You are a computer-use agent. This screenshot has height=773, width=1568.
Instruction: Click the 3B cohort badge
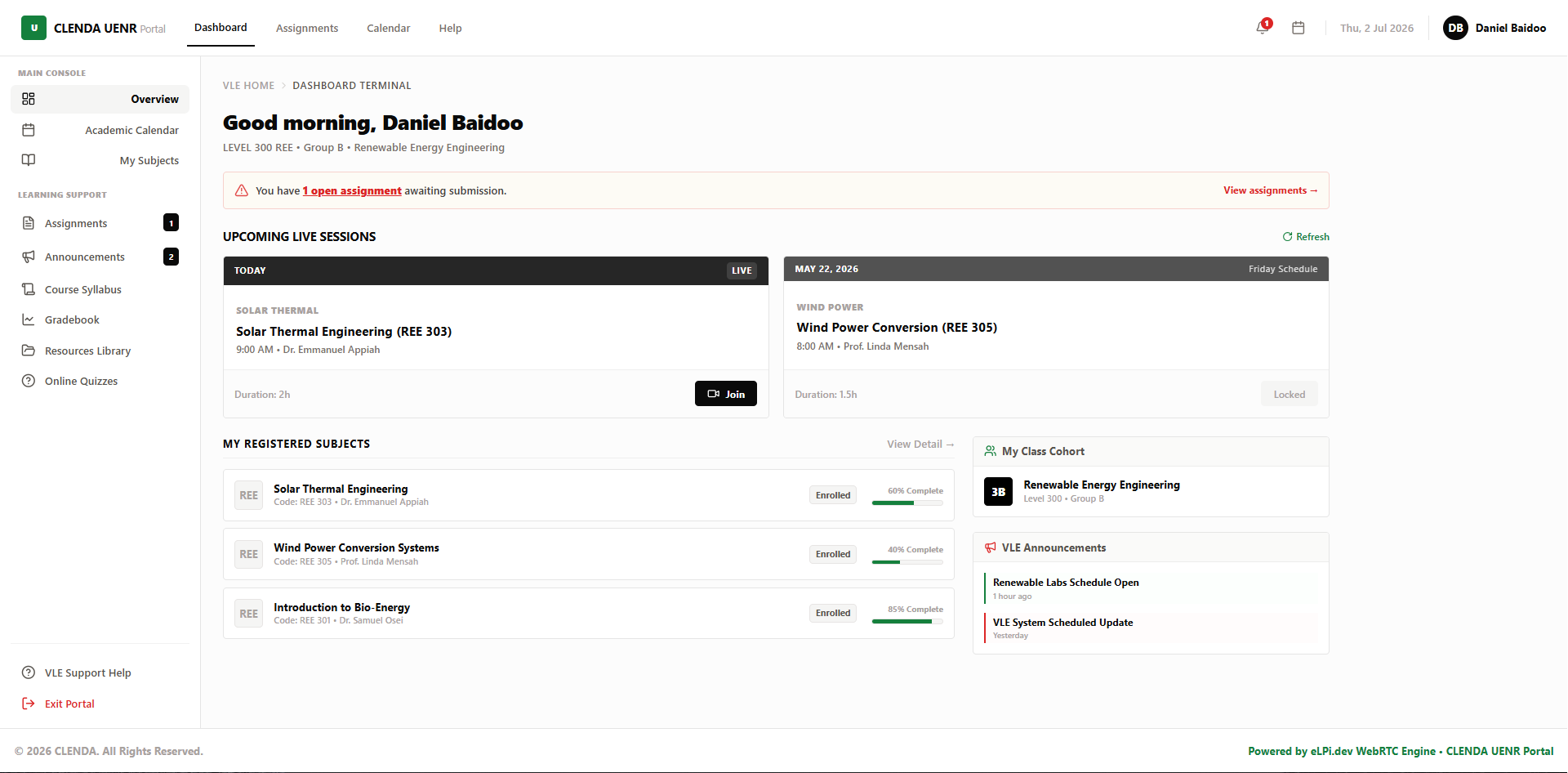998,492
